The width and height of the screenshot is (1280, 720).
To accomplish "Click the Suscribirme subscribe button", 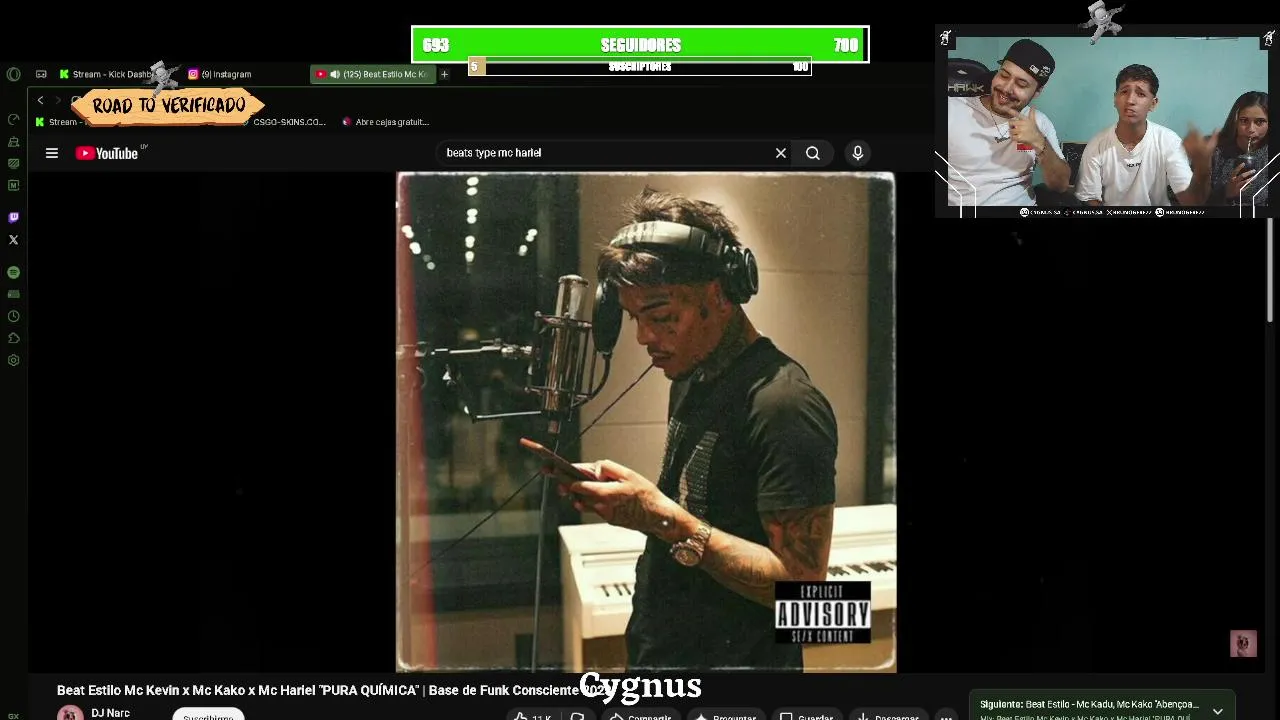I will tap(208, 715).
